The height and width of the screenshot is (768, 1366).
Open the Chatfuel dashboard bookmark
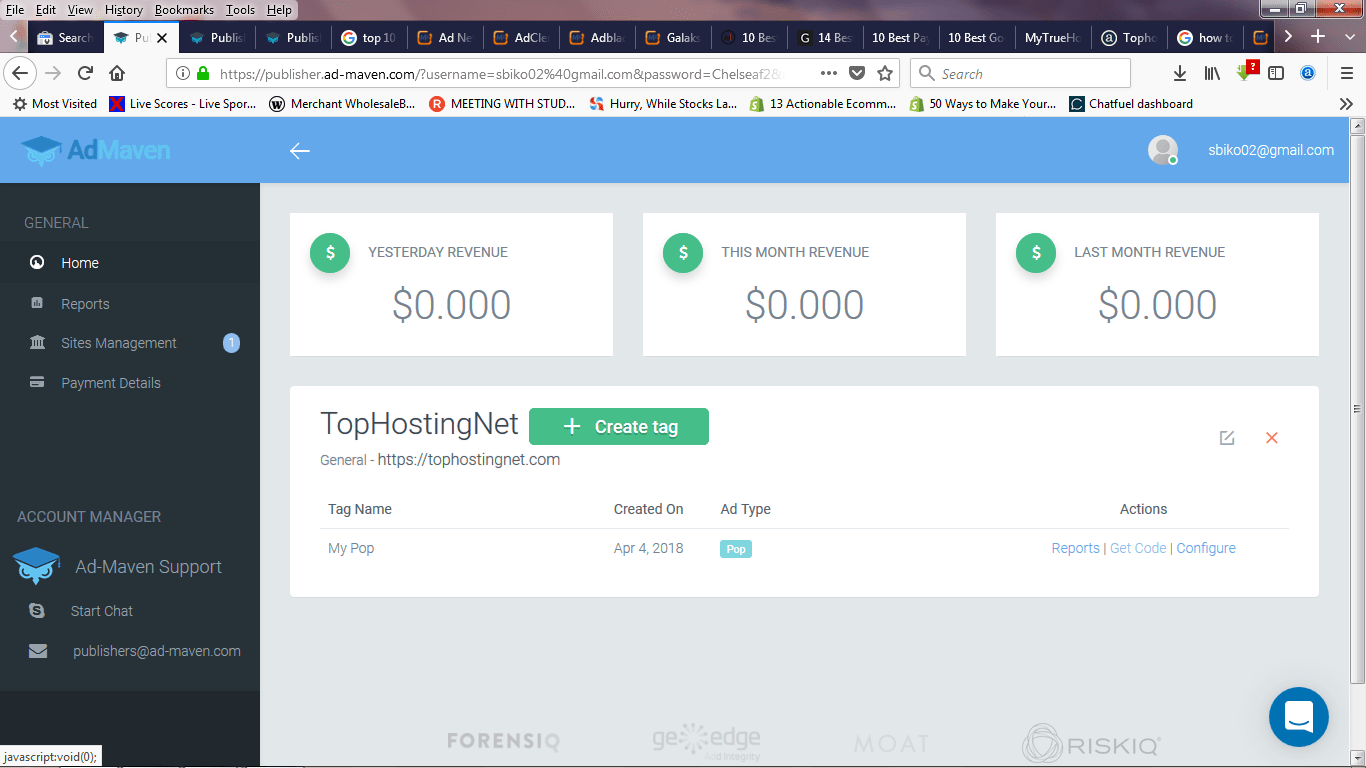pos(1131,104)
